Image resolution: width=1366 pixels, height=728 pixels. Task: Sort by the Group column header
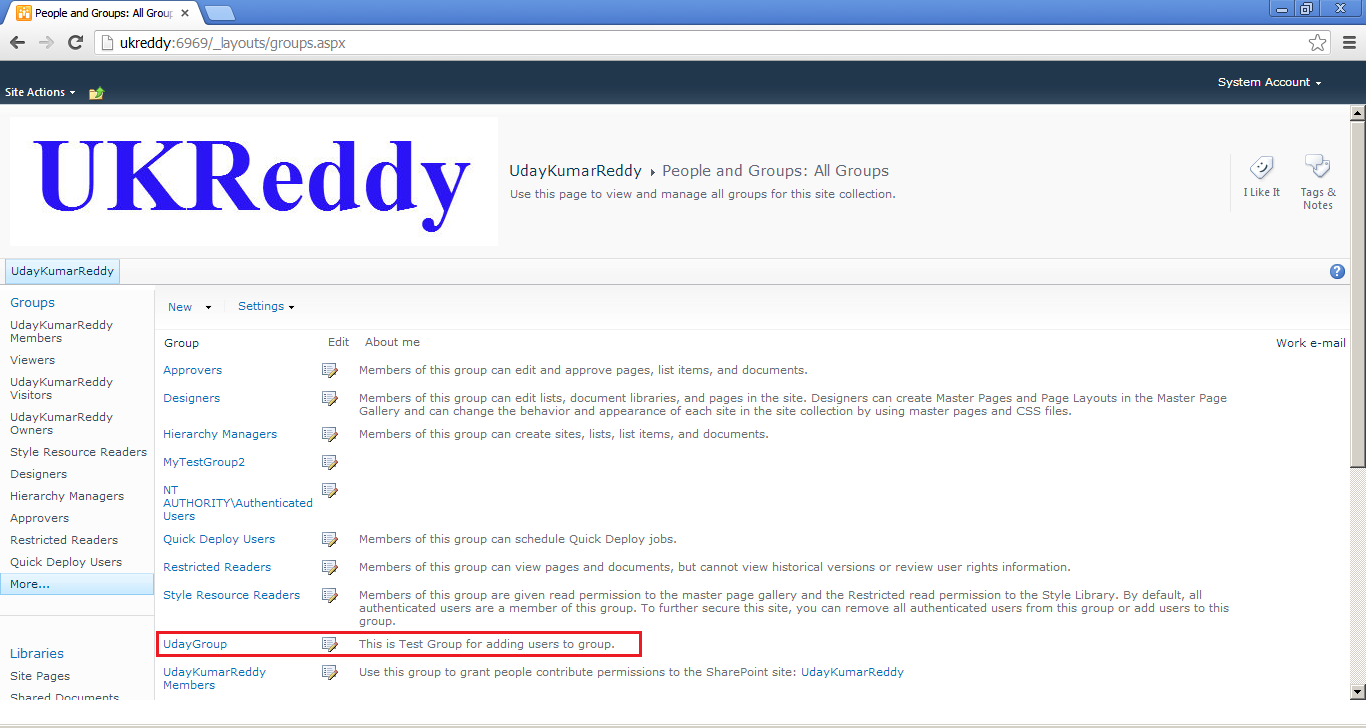click(x=182, y=343)
